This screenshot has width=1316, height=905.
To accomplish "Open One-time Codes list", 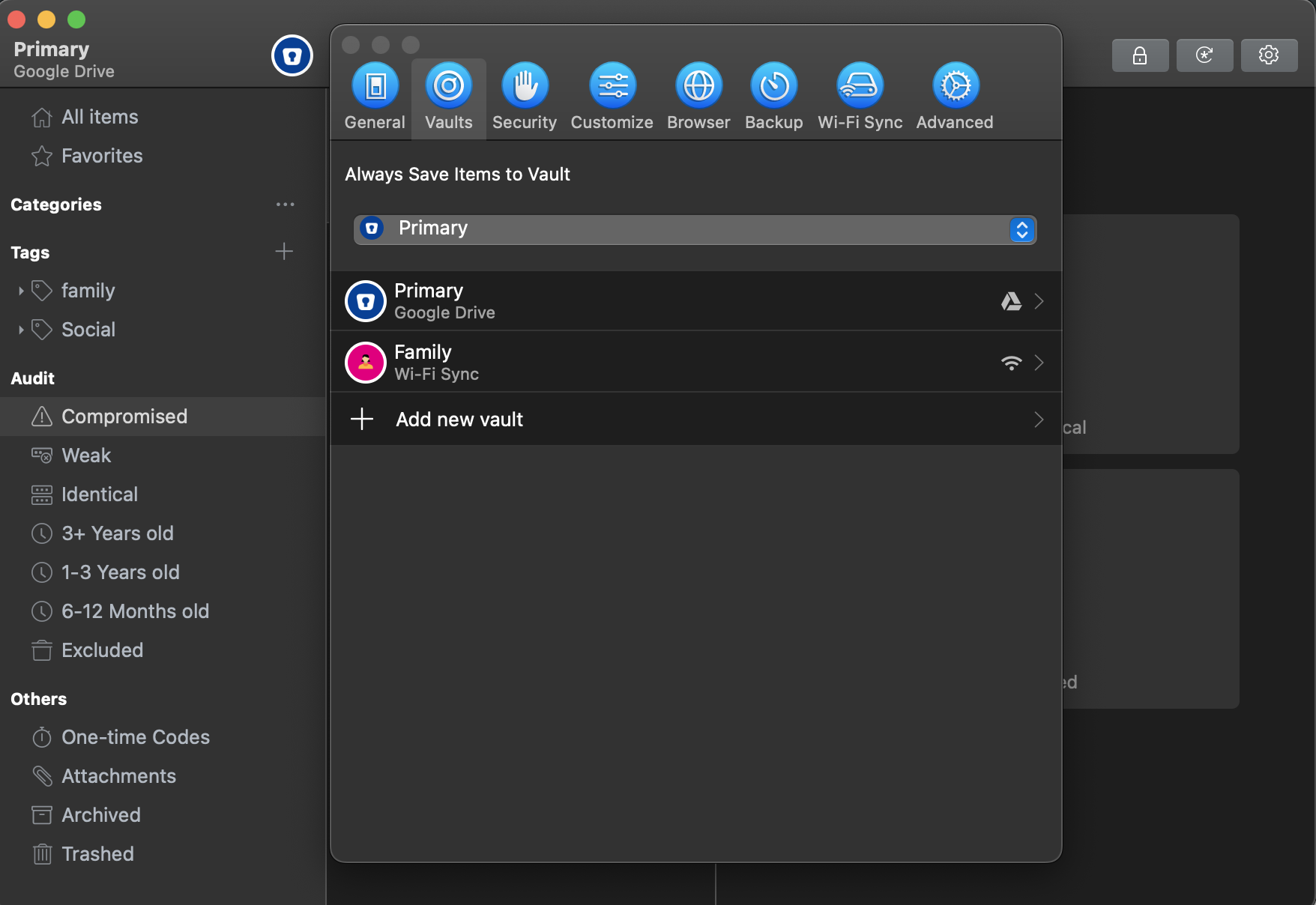I will 163,737.
